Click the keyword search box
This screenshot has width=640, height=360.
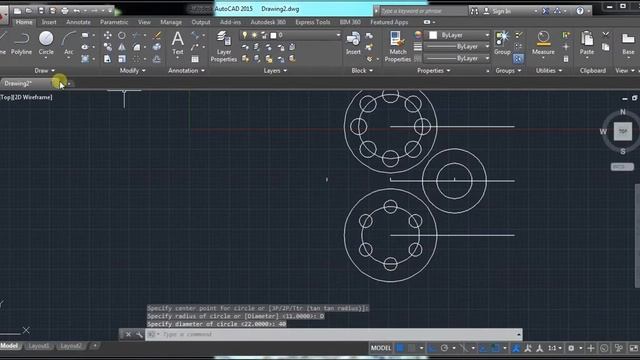(423, 11)
